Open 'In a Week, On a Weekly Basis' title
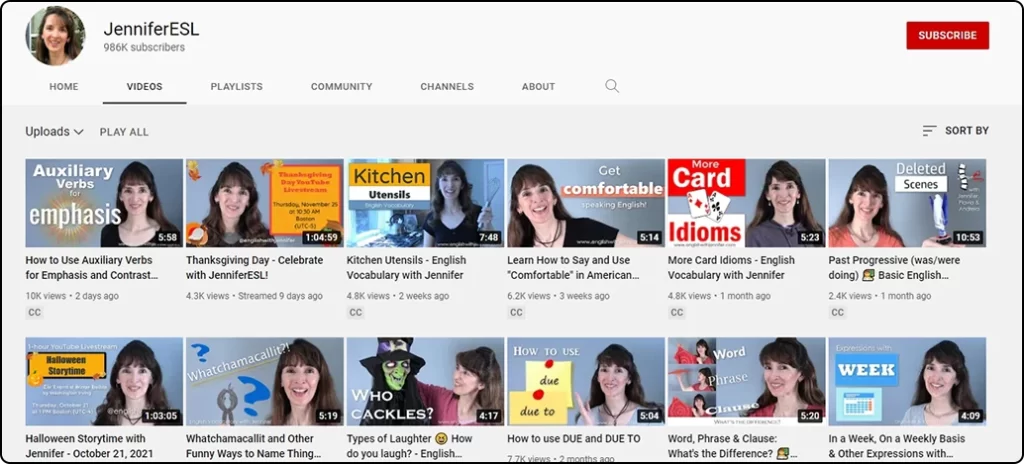1024x464 pixels. pyautogui.click(x=897, y=446)
